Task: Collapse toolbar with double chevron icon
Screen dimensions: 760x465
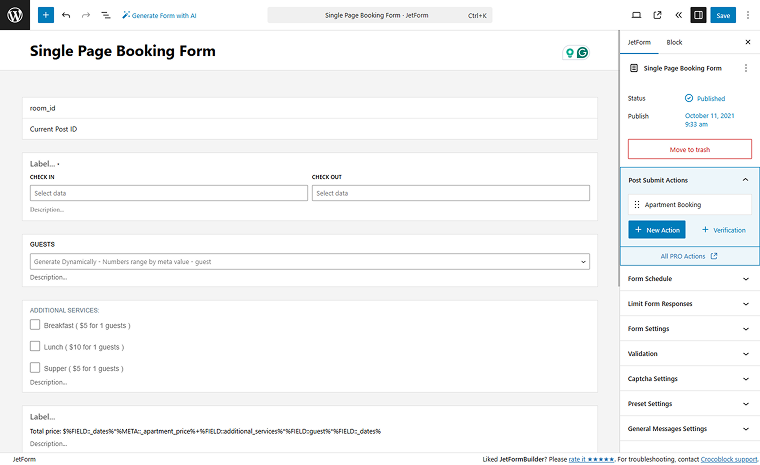Action: tap(679, 15)
